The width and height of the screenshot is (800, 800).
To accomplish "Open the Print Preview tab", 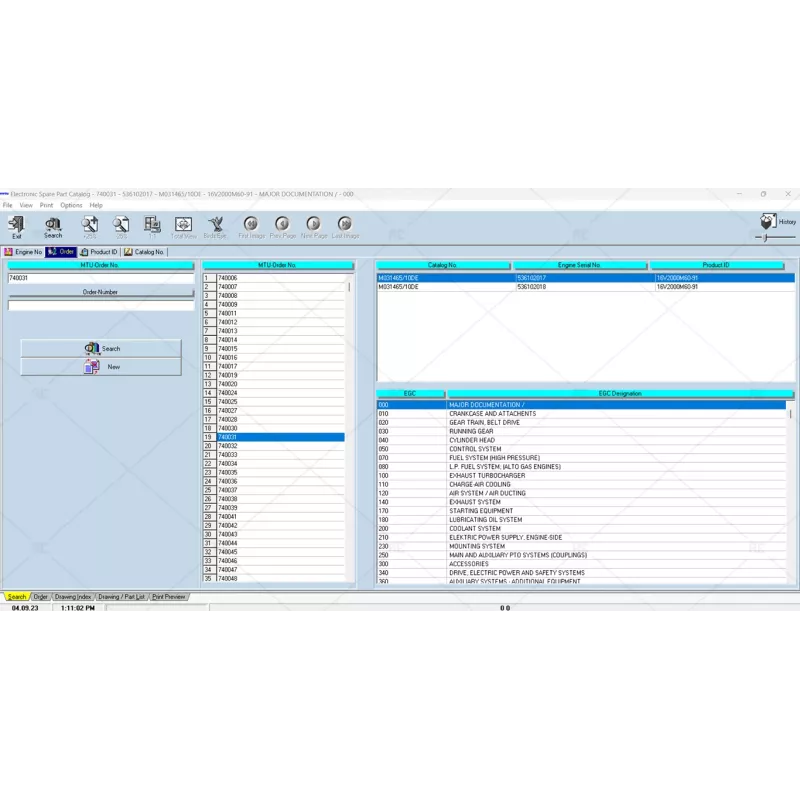I will coord(168,597).
